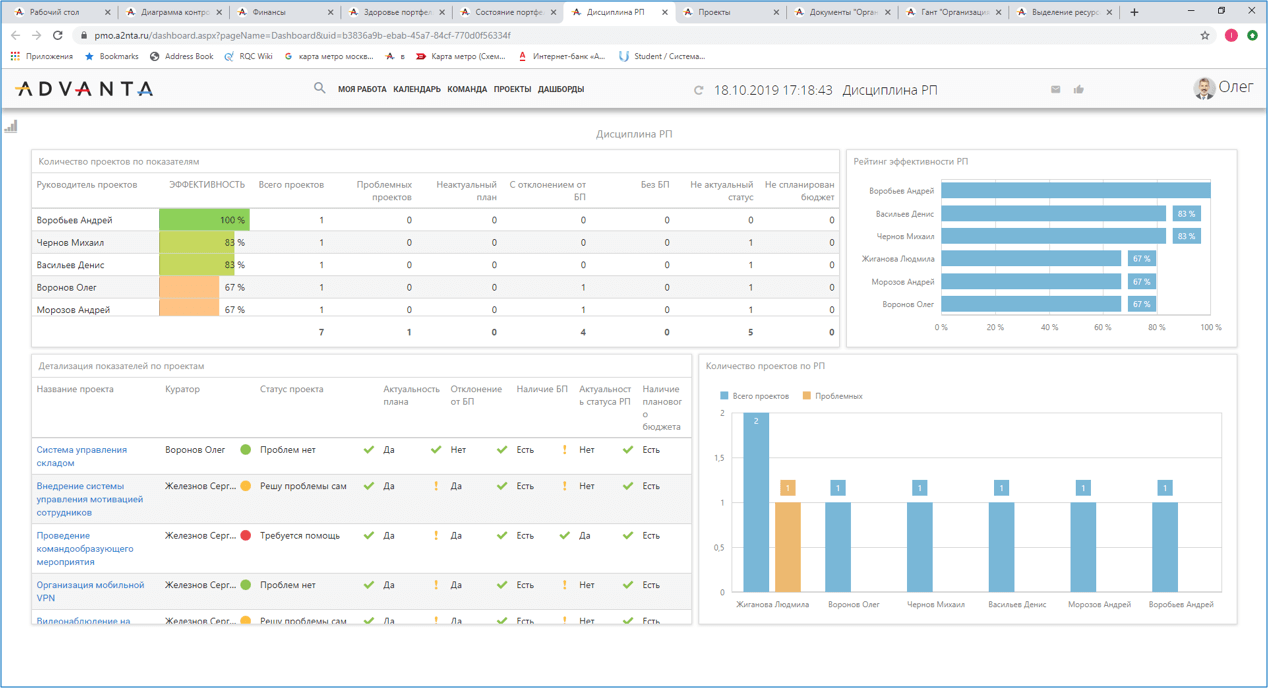Reload the page with browser reload button

coord(58,35)
